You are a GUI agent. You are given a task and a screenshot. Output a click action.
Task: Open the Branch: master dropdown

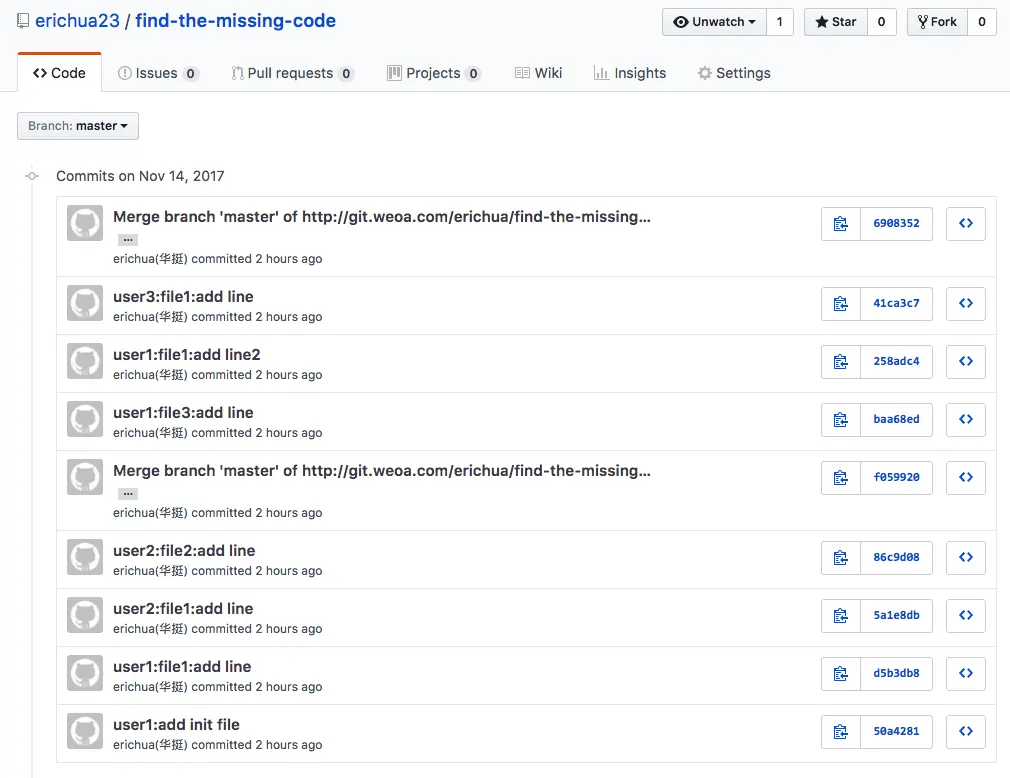click(x=78, y=126)
